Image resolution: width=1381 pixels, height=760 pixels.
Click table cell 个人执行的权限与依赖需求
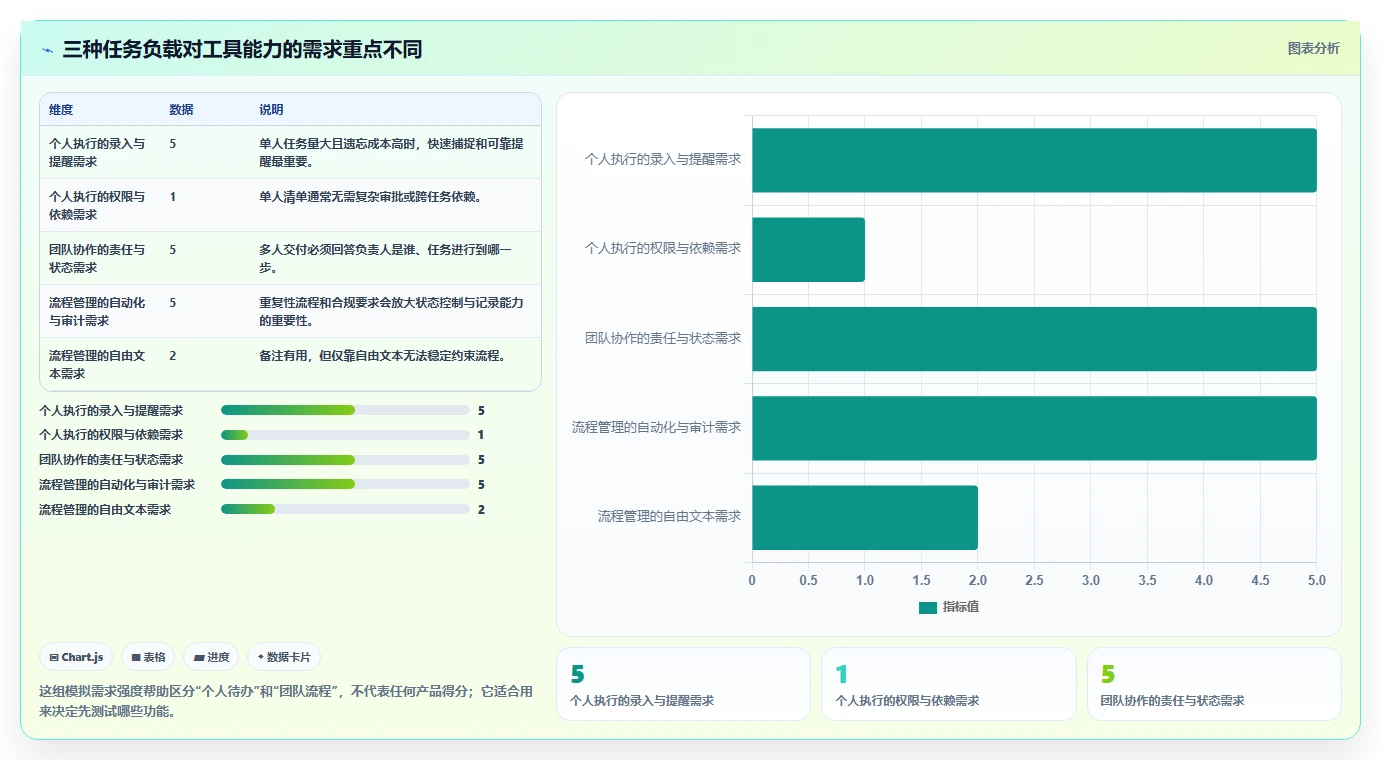pyautogui.click(x=97, y=205)
